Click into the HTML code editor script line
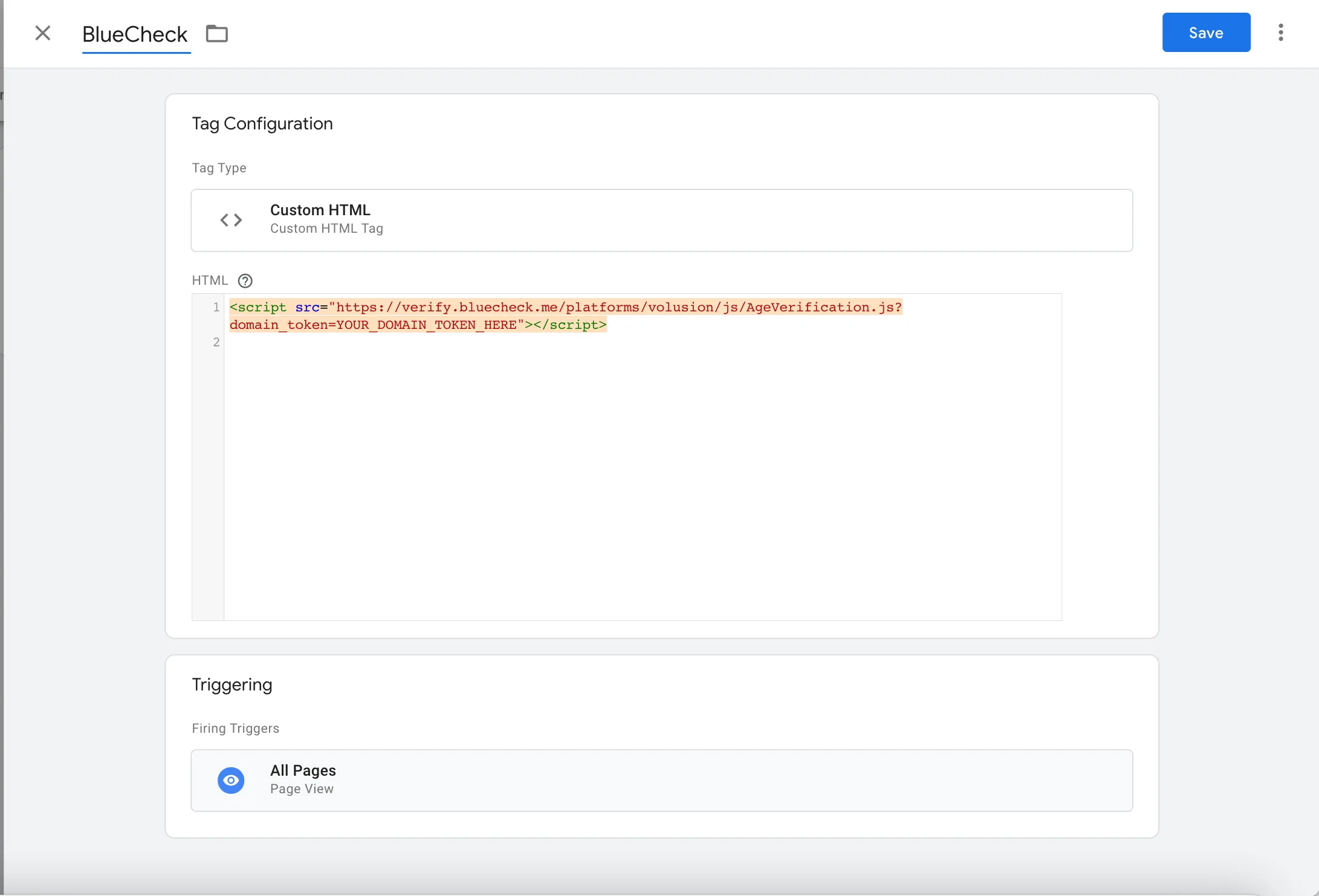The height and width of the screenshot is (896, 1319). coord(565,316)
